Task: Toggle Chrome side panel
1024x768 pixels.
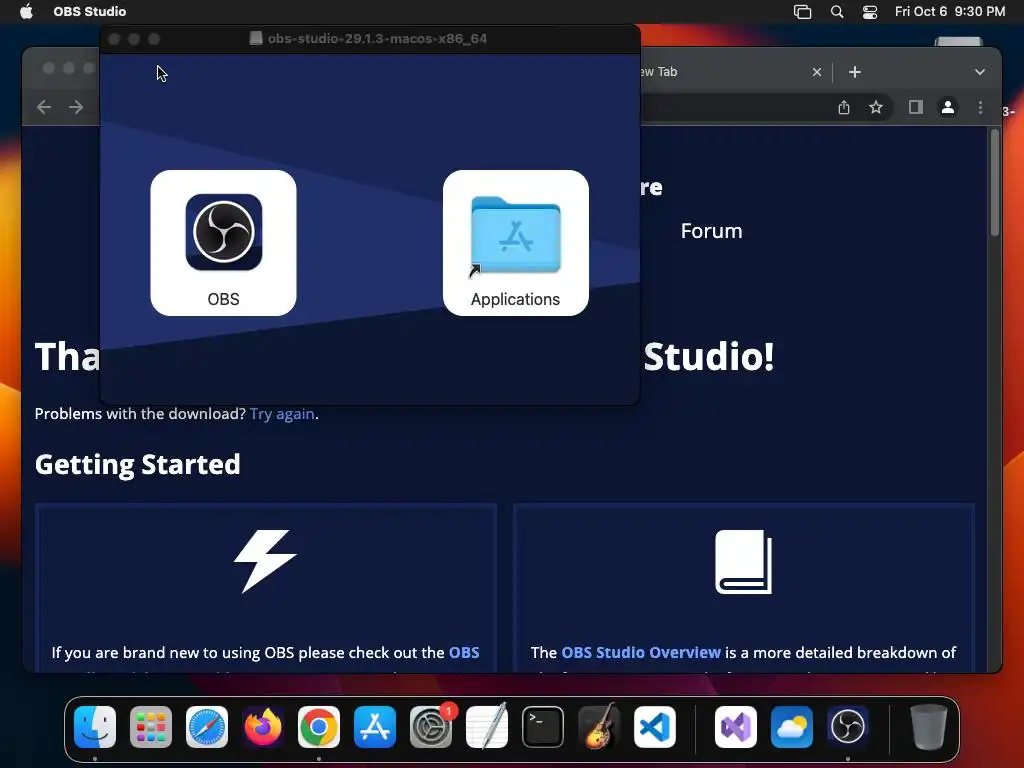Action: [x=916, y=107]
